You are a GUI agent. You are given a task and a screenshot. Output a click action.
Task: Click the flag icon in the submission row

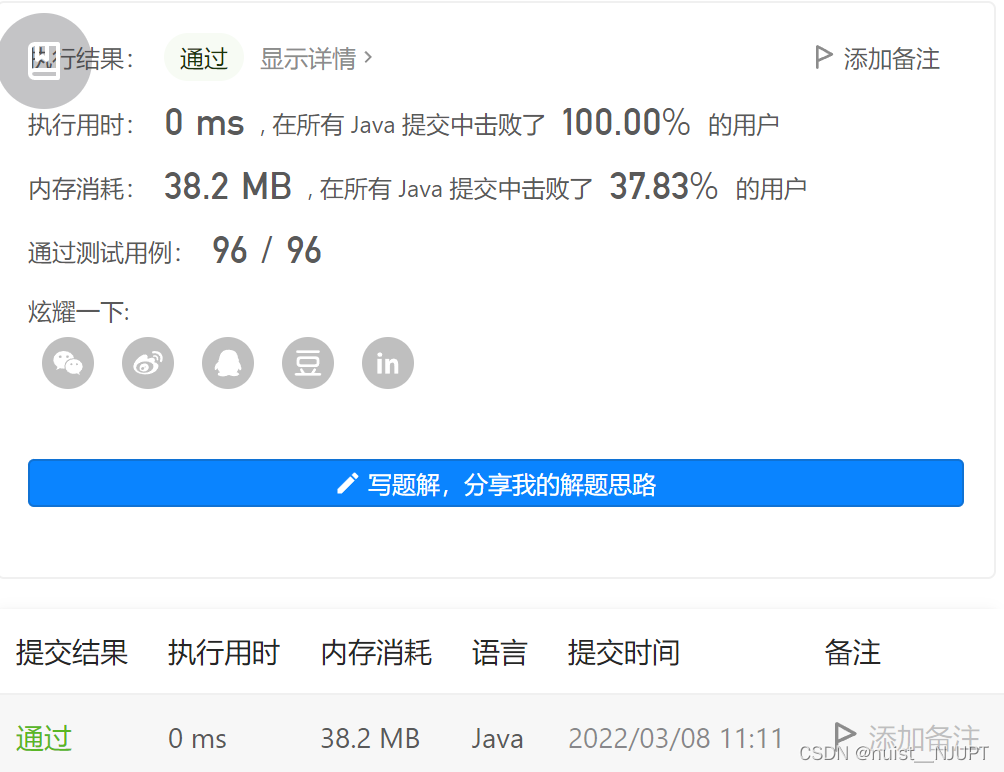(x=843, y=733)
